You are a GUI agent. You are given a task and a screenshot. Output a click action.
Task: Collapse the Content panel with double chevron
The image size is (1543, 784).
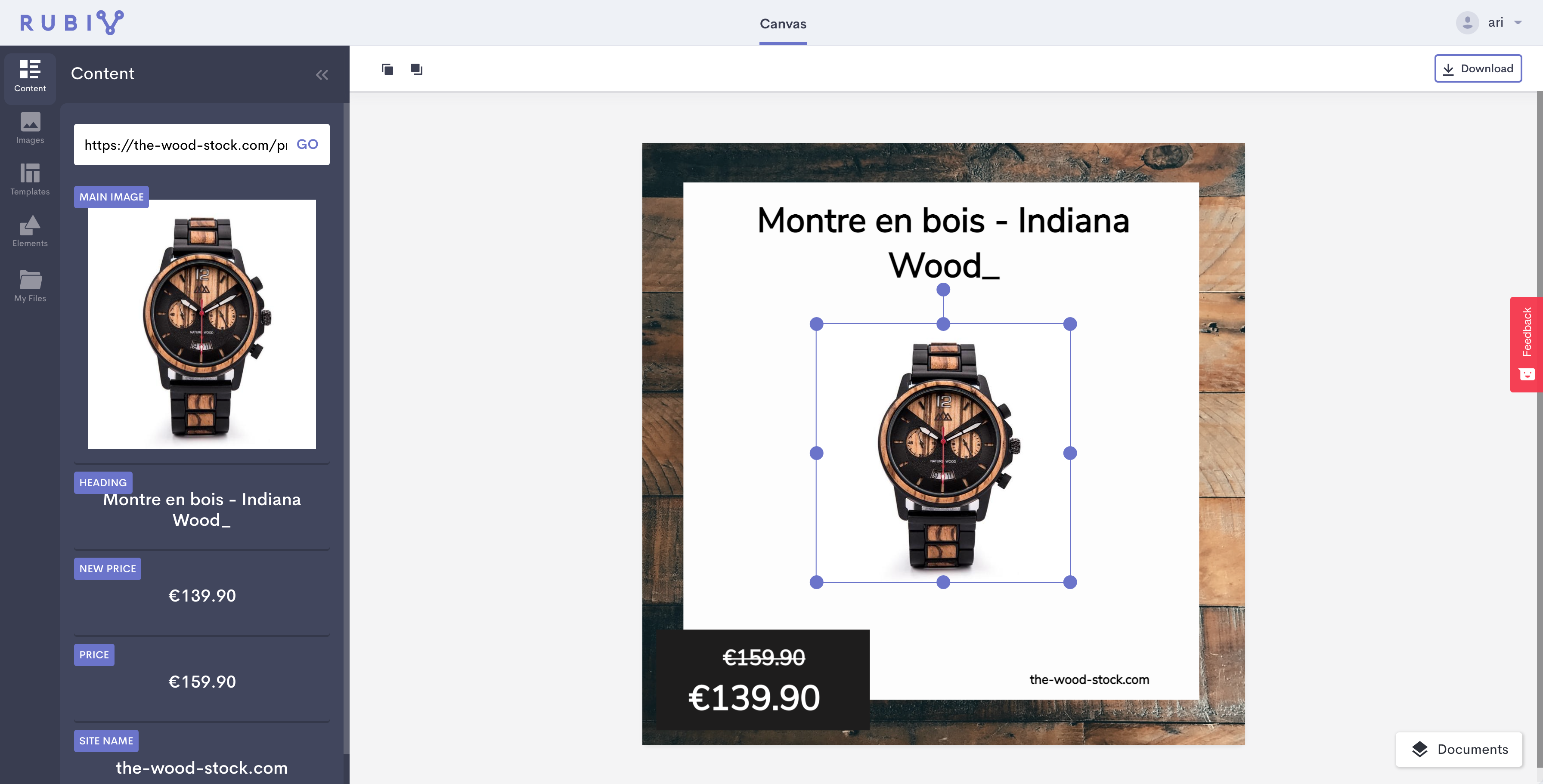tap(322, 75)
